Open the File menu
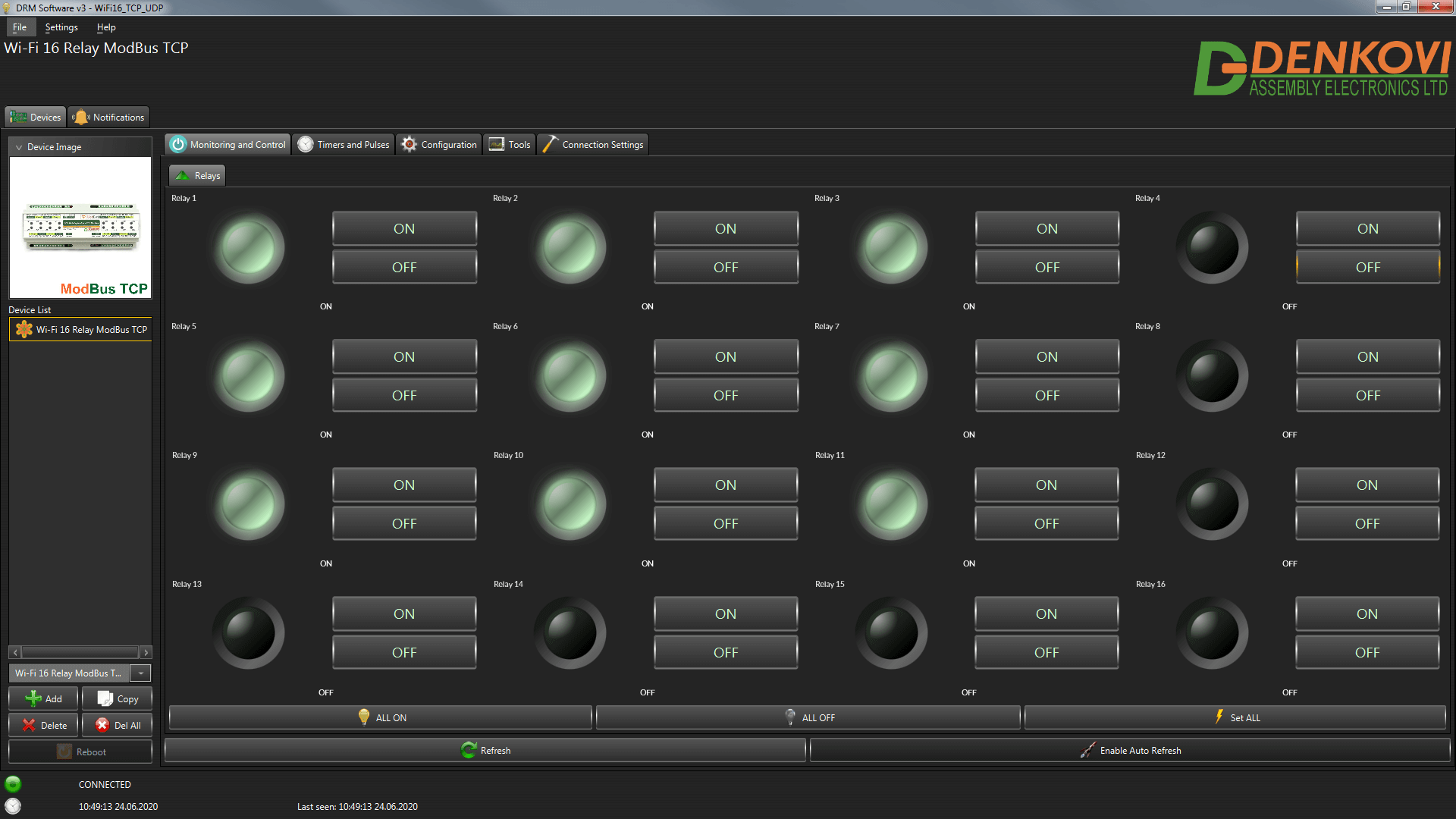Image resolution: width=1456 pixels, height=819 pixels. (x=19, y=27)
